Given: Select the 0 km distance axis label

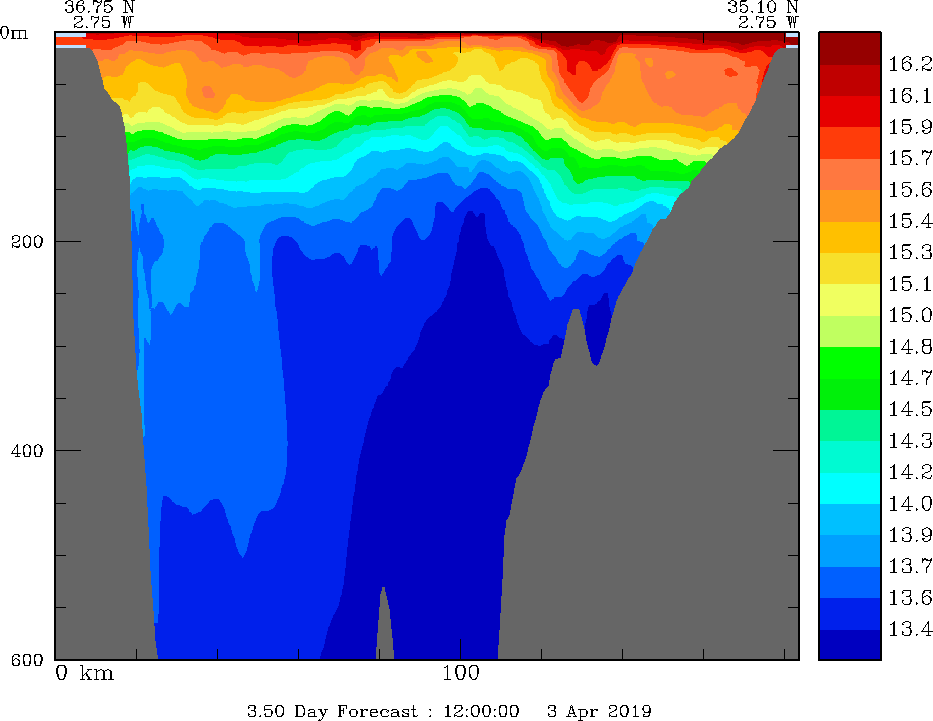Looking at the screenshot, I should point(84,673).
